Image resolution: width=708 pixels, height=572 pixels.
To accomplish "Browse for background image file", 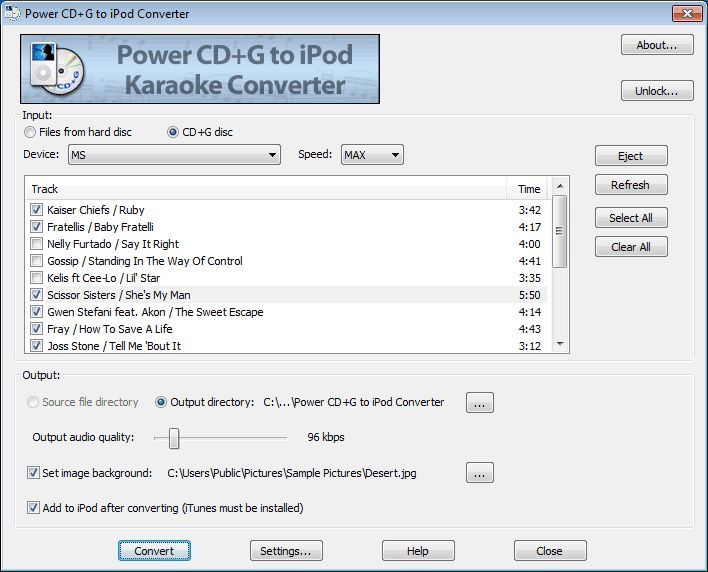I will tap(480, 473).
